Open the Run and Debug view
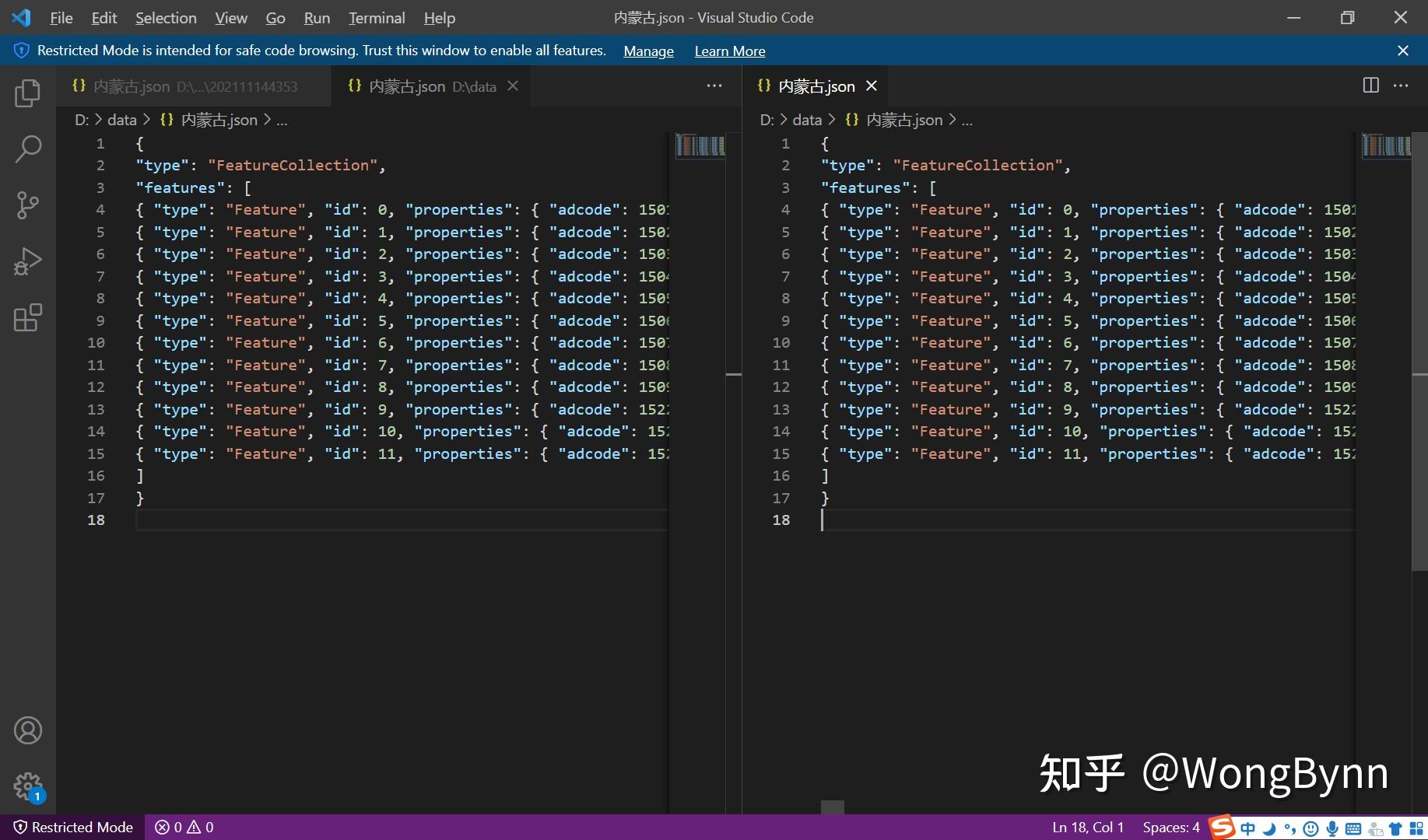The image size is (1428, 840). 28,261
